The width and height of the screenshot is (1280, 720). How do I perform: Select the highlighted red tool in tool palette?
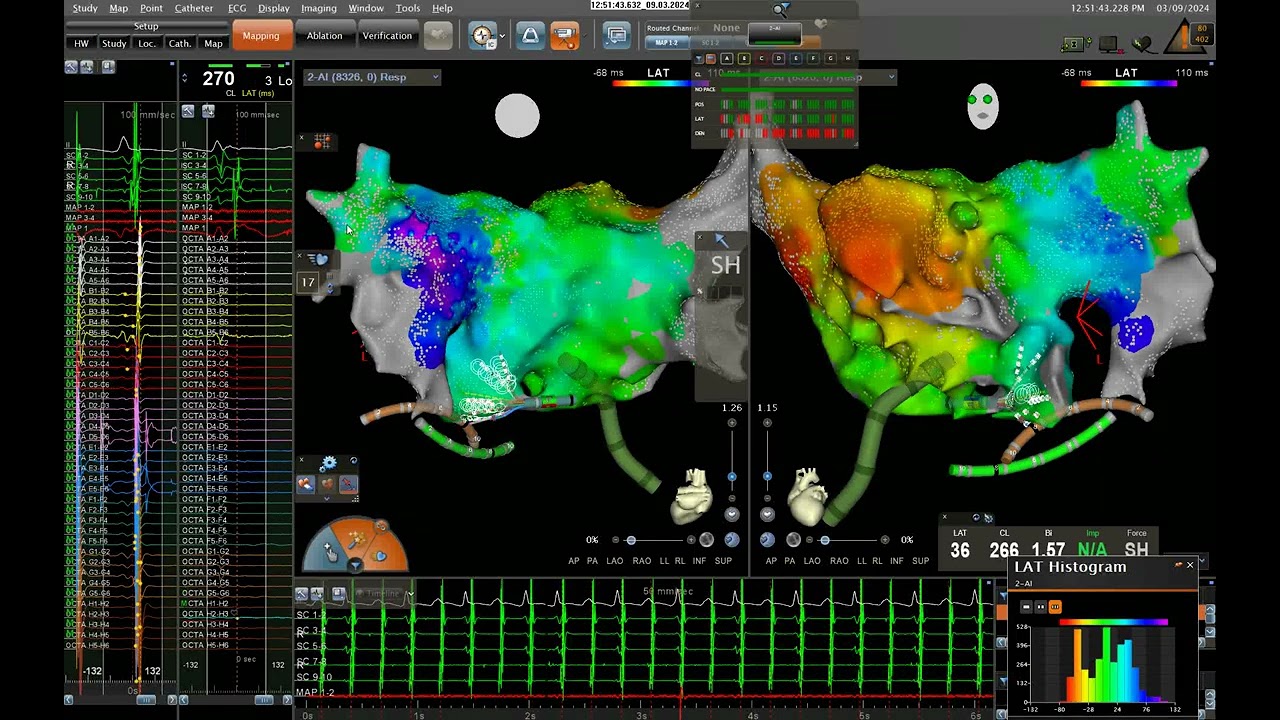pyautogui.click(x=348, y=485)
